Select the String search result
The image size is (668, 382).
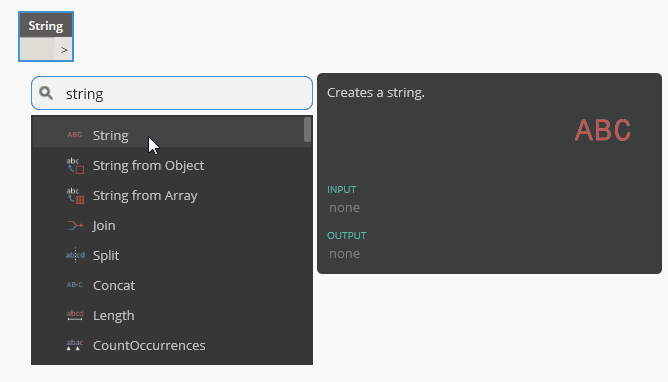tap(172, 135)
